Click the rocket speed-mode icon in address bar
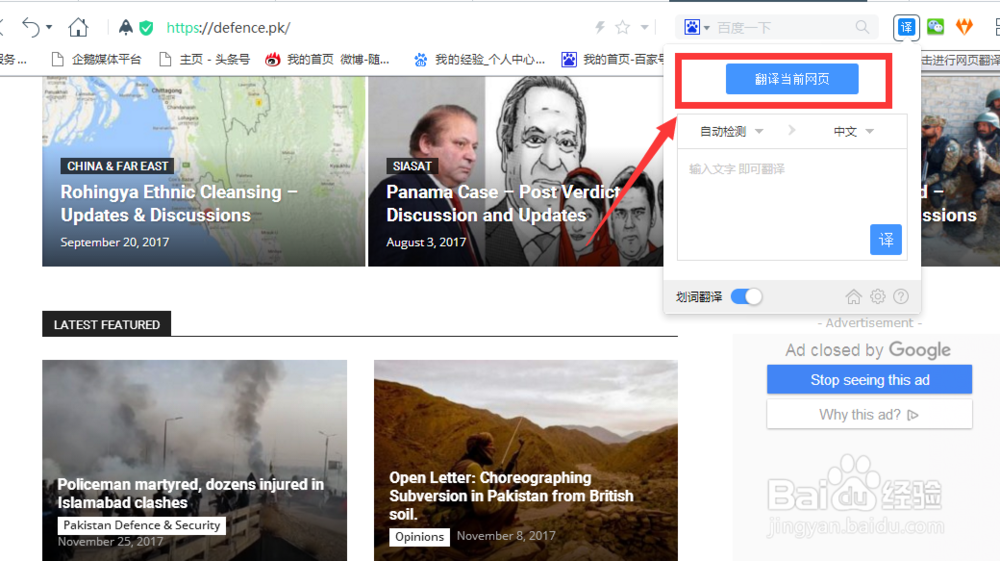Viewport: 1000px width, 561px height. pos(126,27)
